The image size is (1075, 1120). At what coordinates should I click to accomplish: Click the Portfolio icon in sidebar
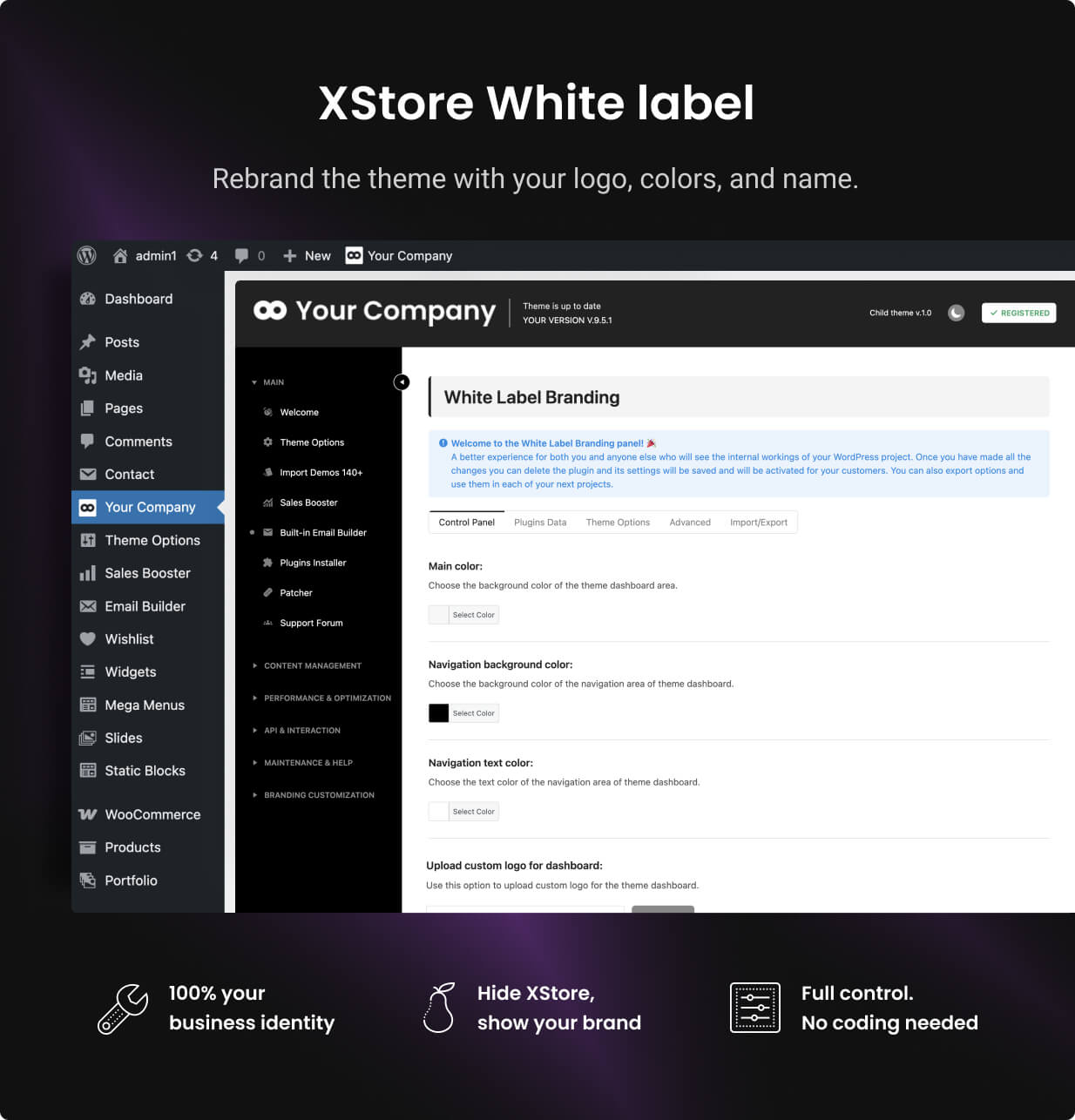(88, 880)
